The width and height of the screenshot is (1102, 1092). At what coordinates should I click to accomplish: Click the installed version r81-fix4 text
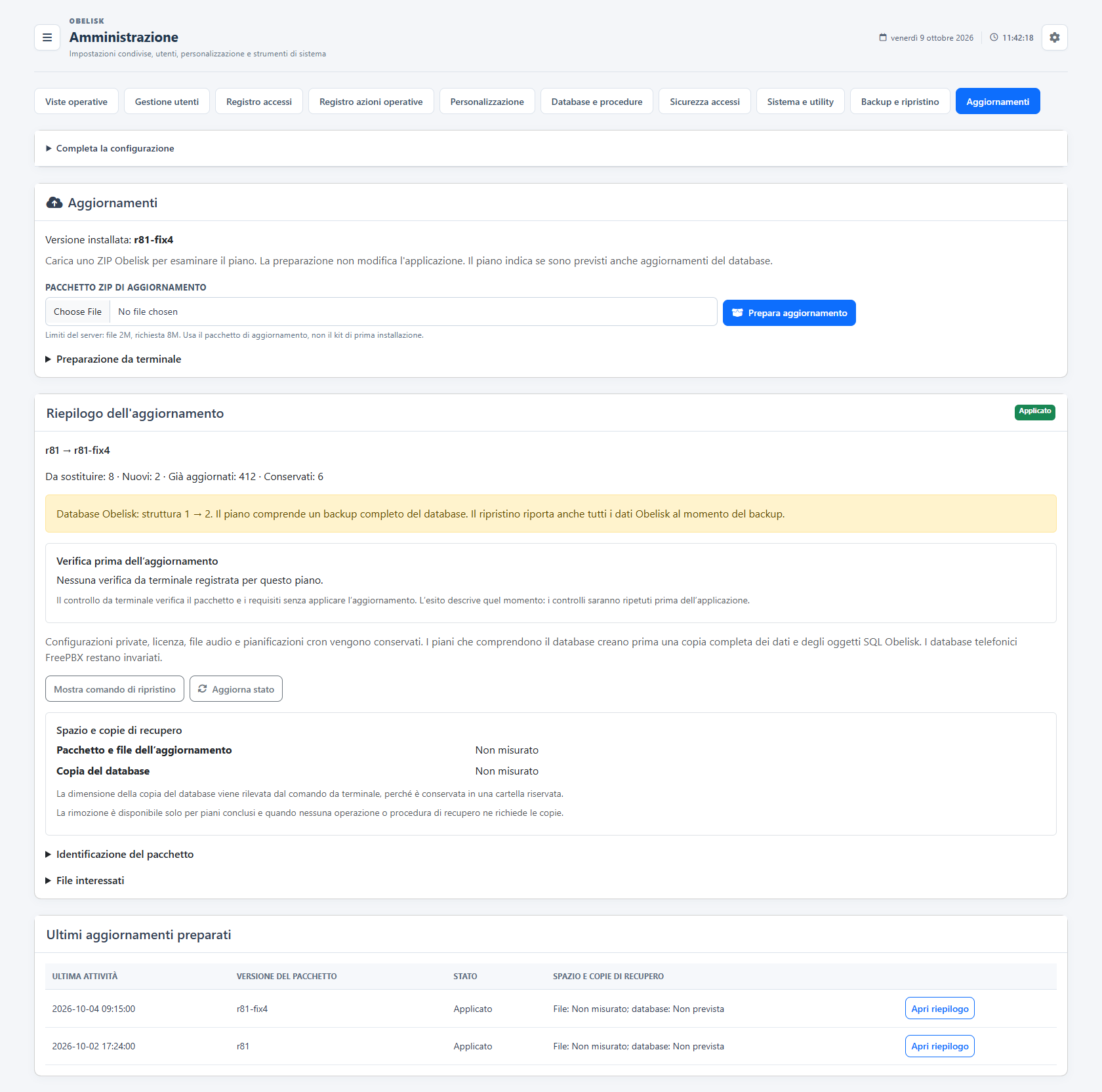click(153, 239)
